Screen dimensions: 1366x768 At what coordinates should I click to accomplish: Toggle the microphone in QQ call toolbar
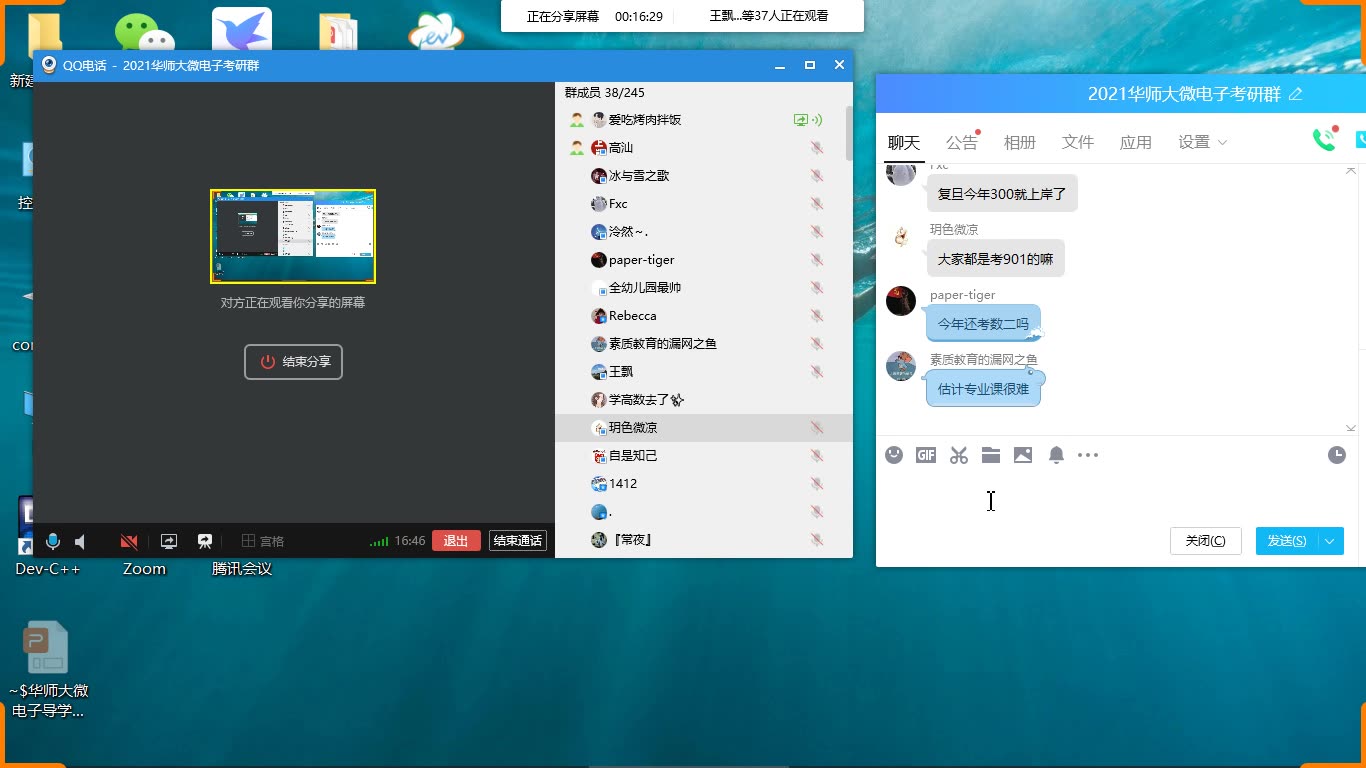53,541
